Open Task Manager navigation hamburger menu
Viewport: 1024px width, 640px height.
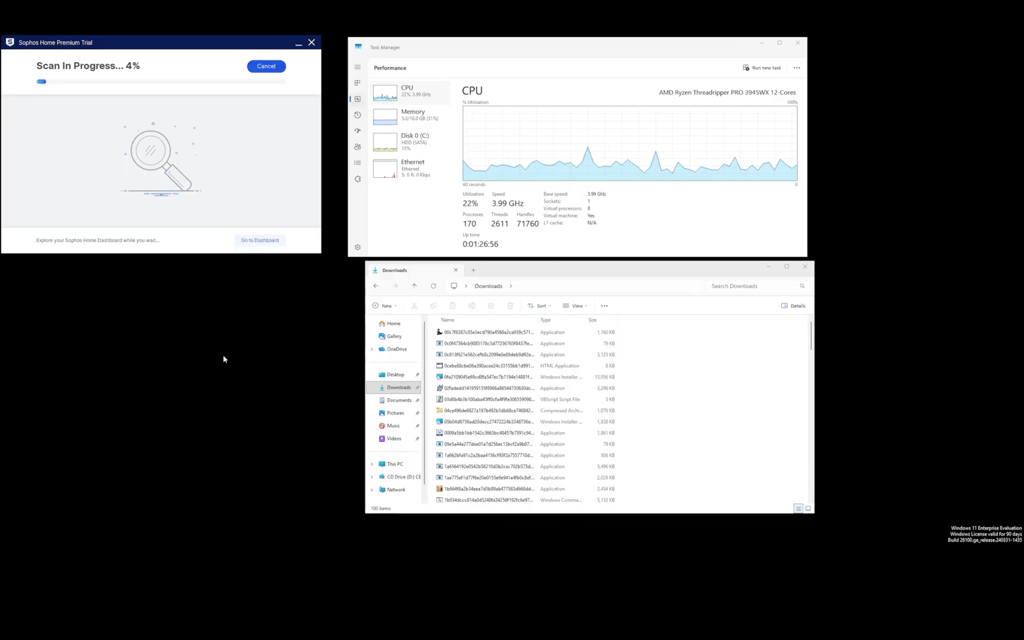(357, 67)
